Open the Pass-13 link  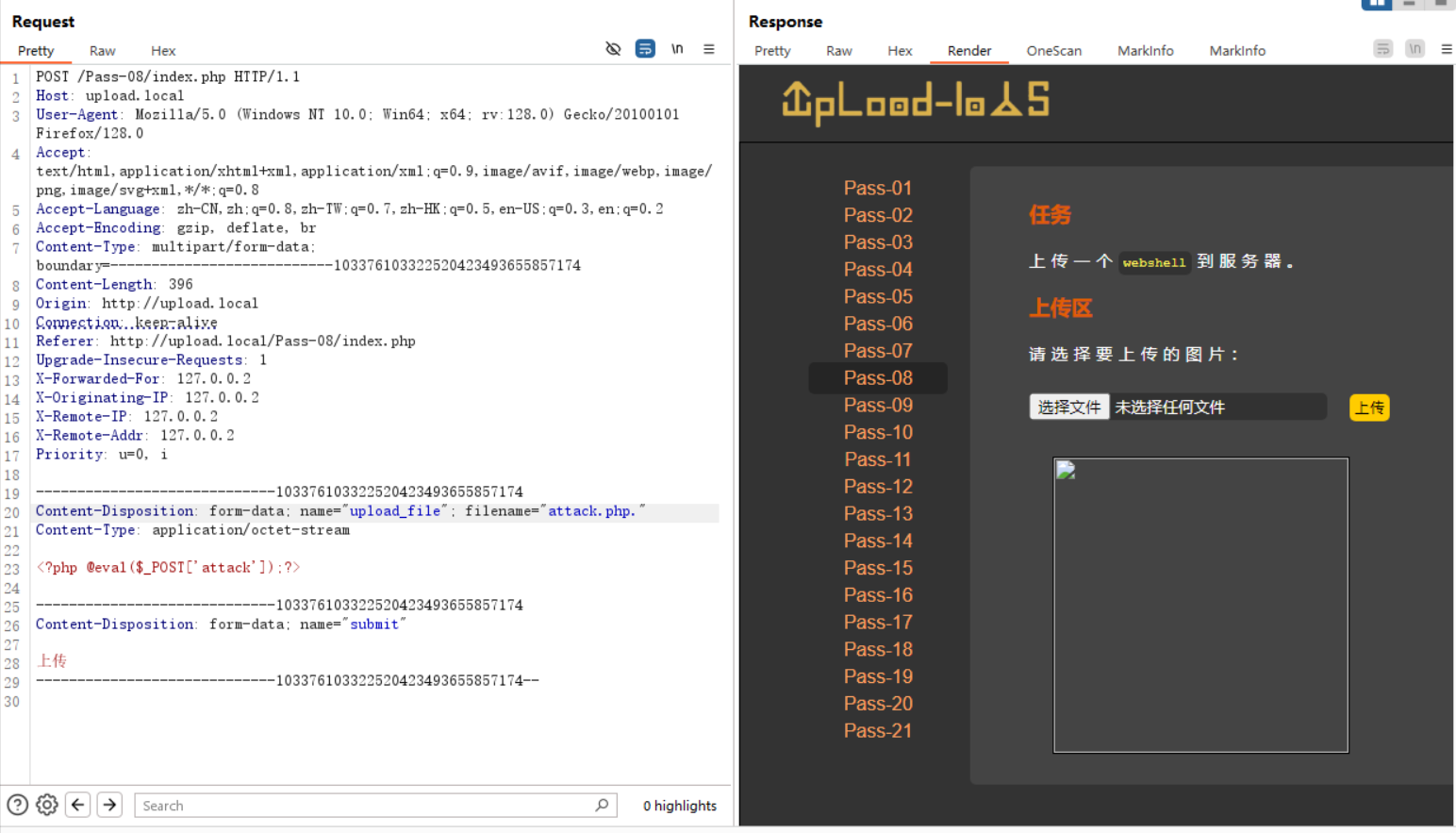coord(878,513)
